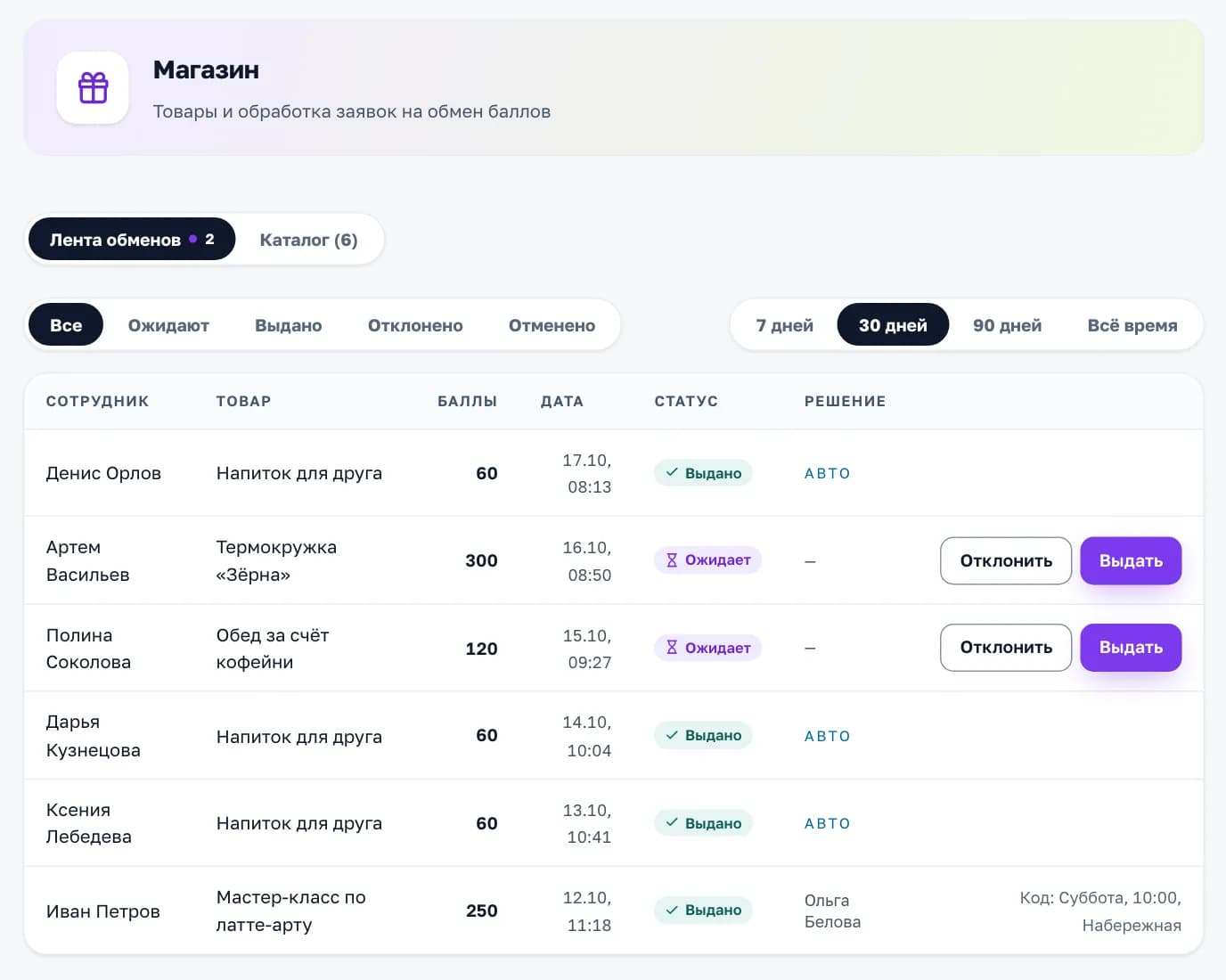Open the Лента обменов tab
This screenshot has width=1226, height=980.
tap(132, 240)
